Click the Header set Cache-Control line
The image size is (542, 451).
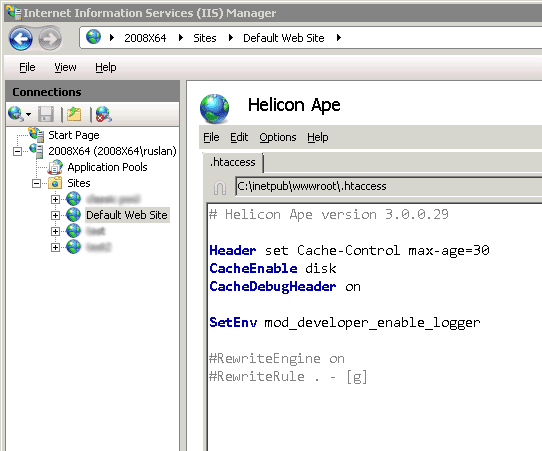point(349,250)
